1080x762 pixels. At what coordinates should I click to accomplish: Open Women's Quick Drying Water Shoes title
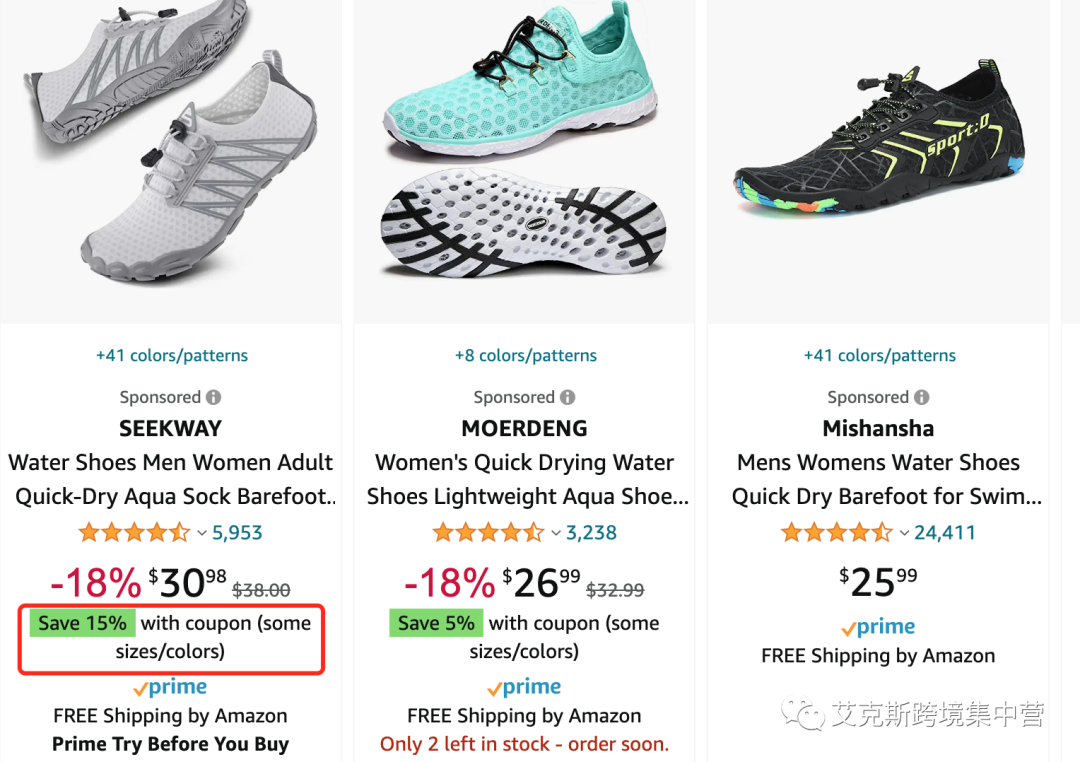coord(526,479)
